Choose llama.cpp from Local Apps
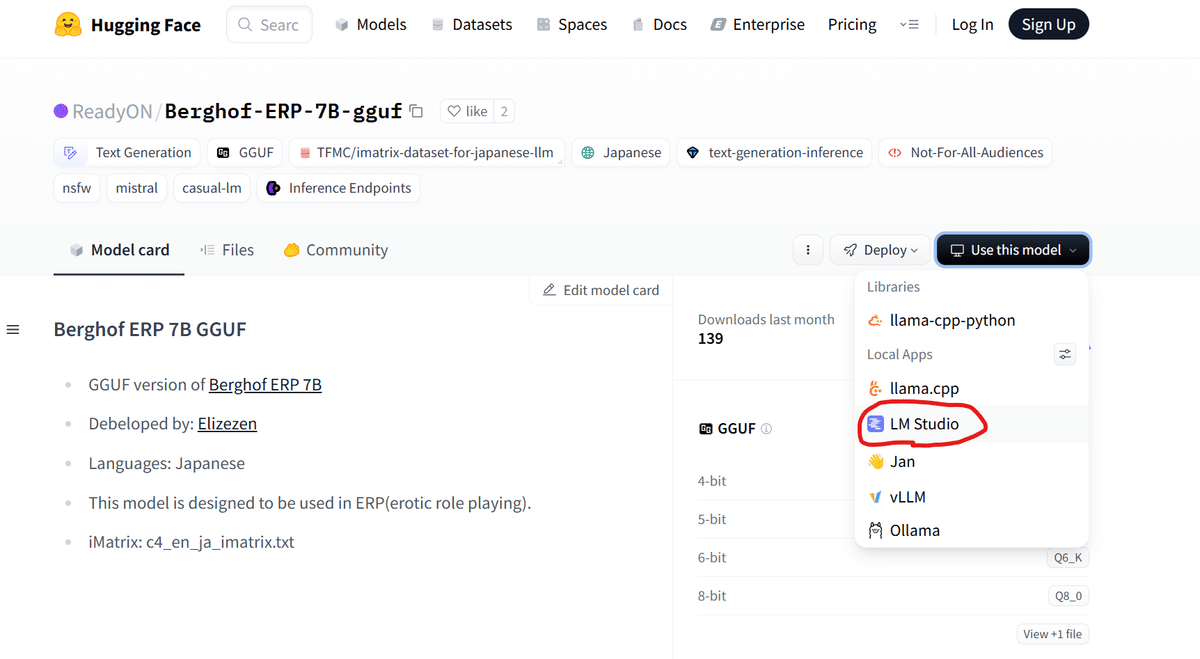The width and height of the screenshot is (1200, 659). click(971, 388)
